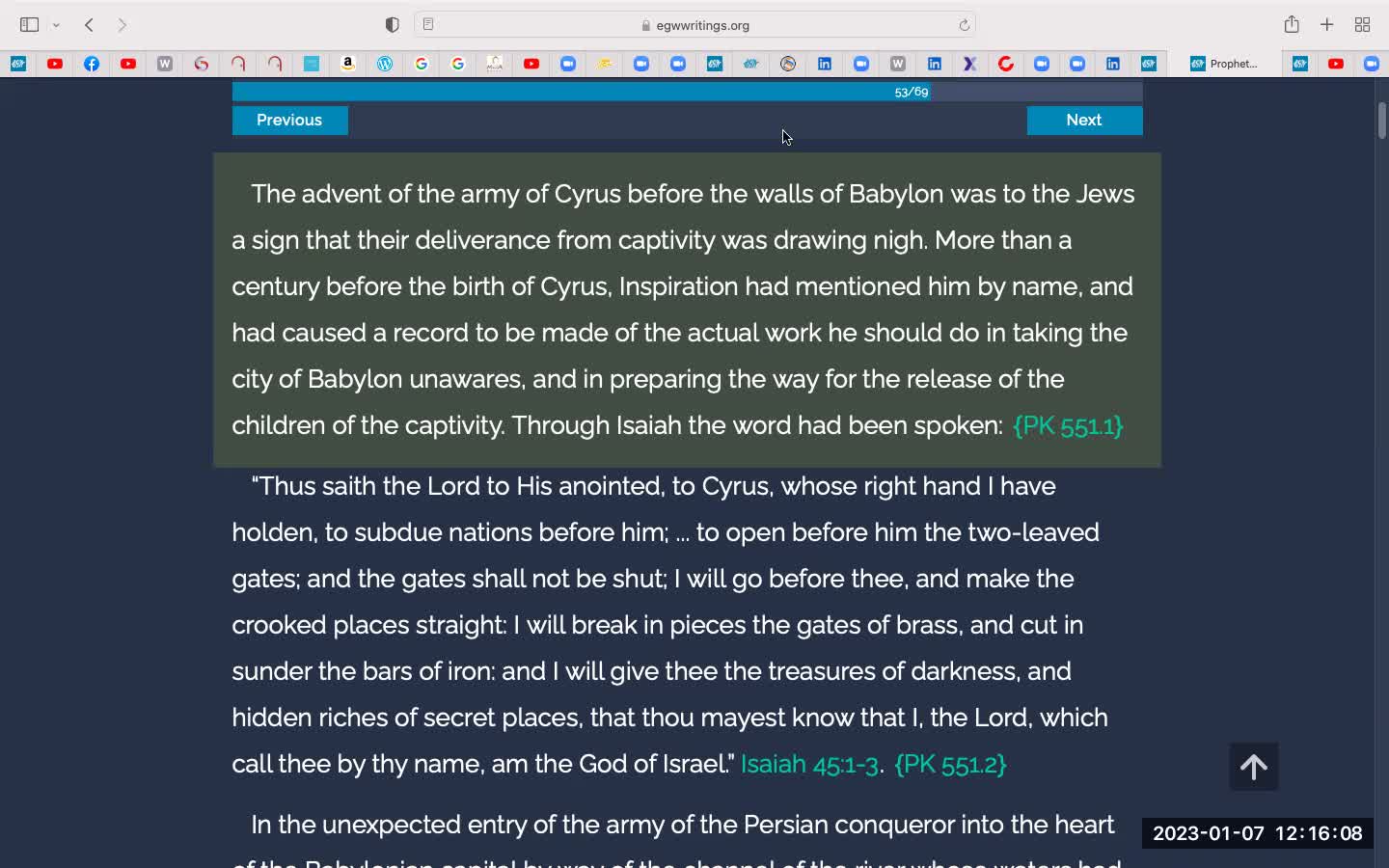Open the YouTube tab right of Prophet tab

[x=1336, y=64]
